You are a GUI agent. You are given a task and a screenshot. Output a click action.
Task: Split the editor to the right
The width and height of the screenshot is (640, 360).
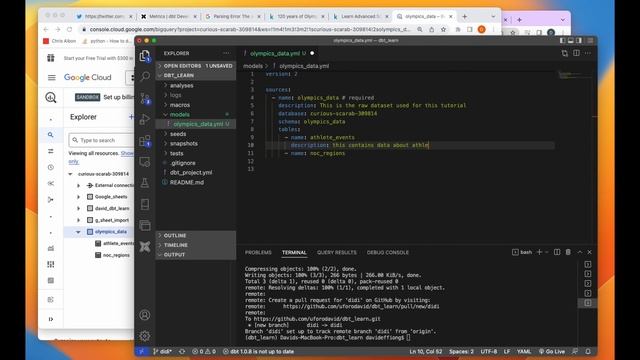click(x=576, y=53)
